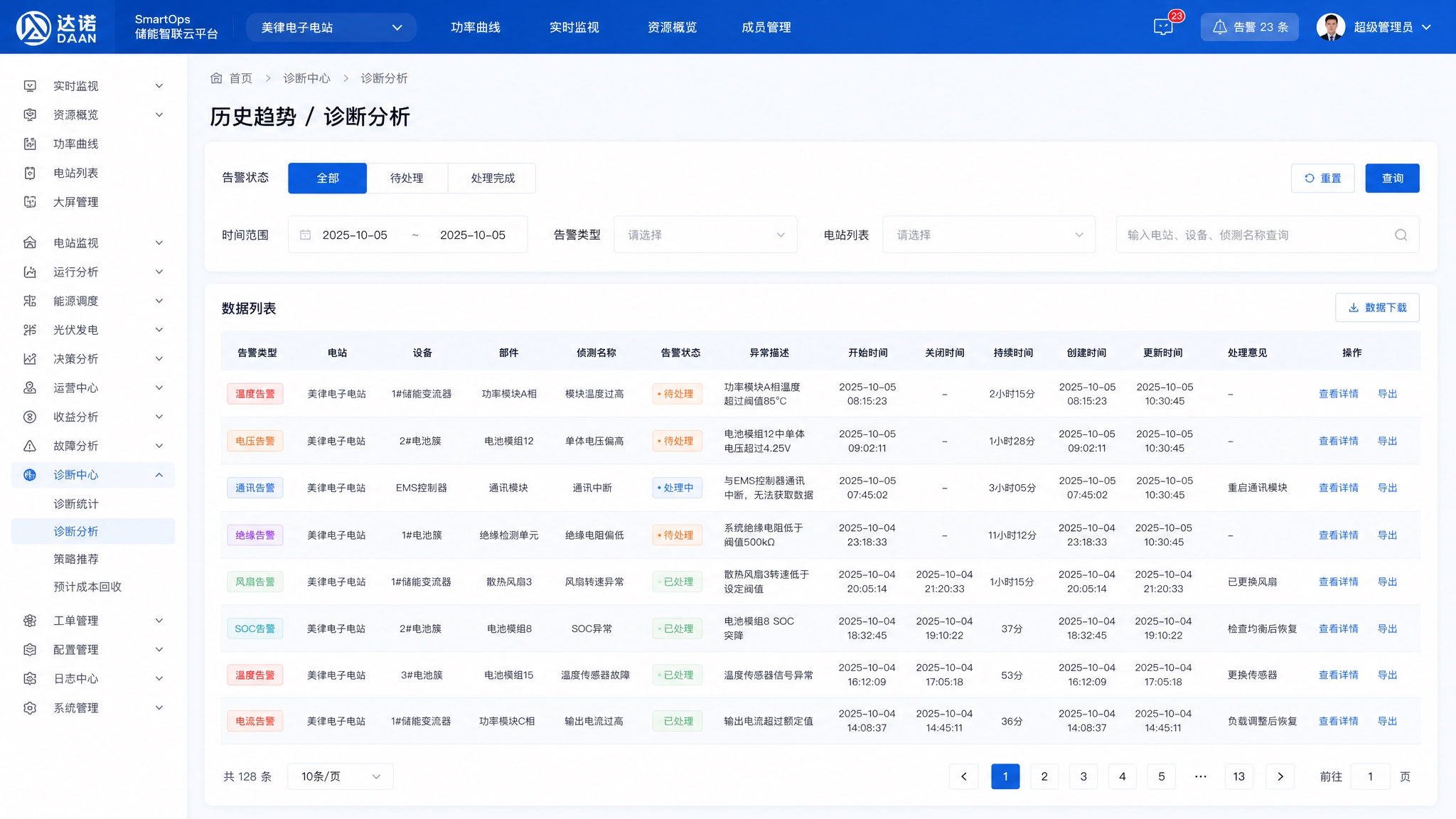Open the 实时监视 top nav item
Image resolution: width=1456 pixels, height=819 pixels.
tap(574, 28)
